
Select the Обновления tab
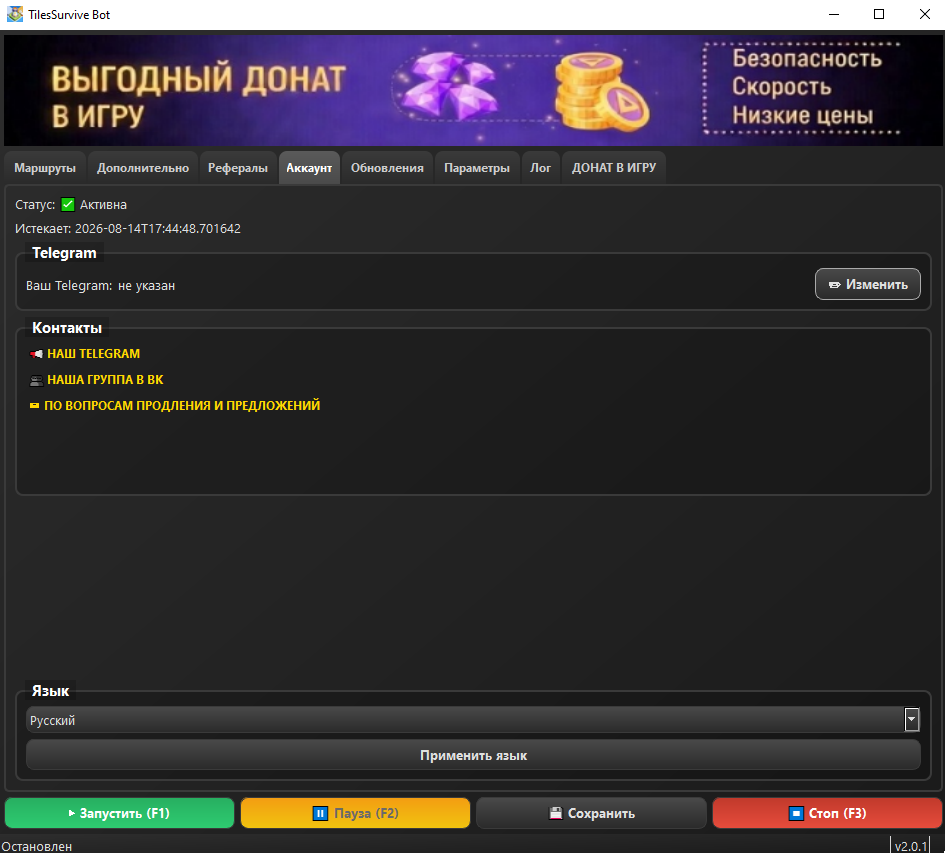387,168
